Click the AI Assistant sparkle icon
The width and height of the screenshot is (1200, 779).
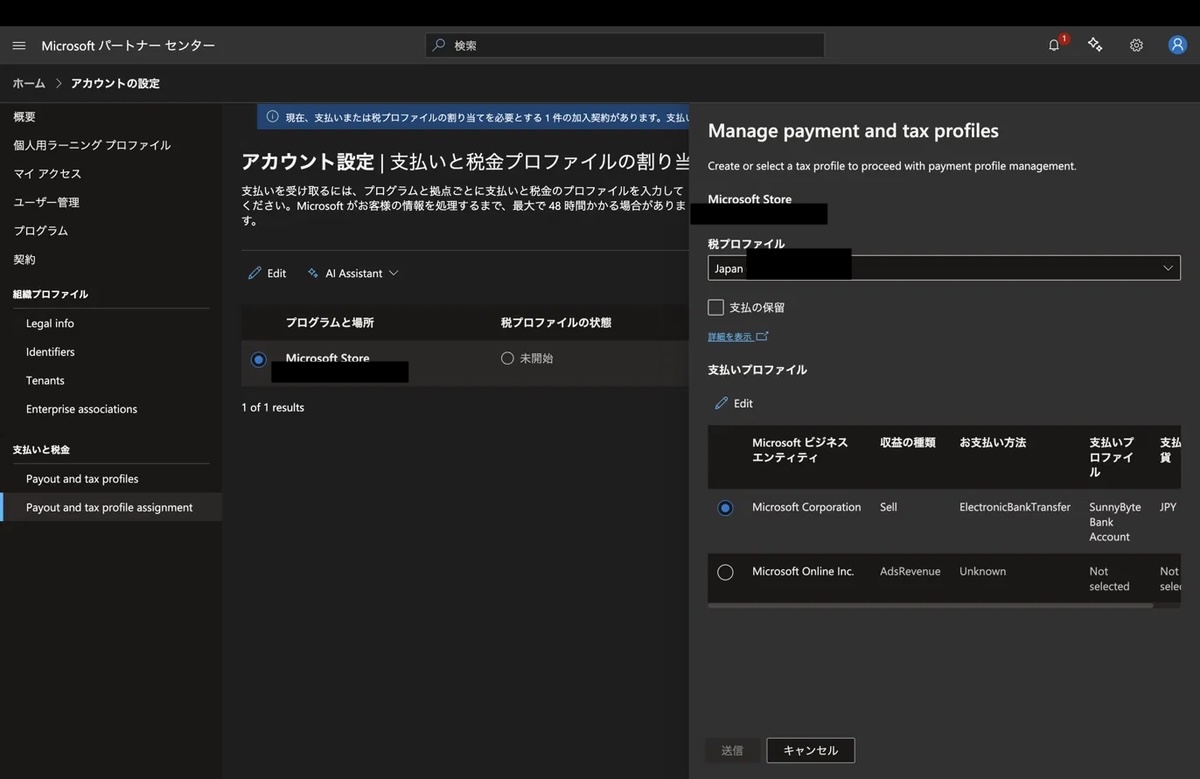click(313, 273)
